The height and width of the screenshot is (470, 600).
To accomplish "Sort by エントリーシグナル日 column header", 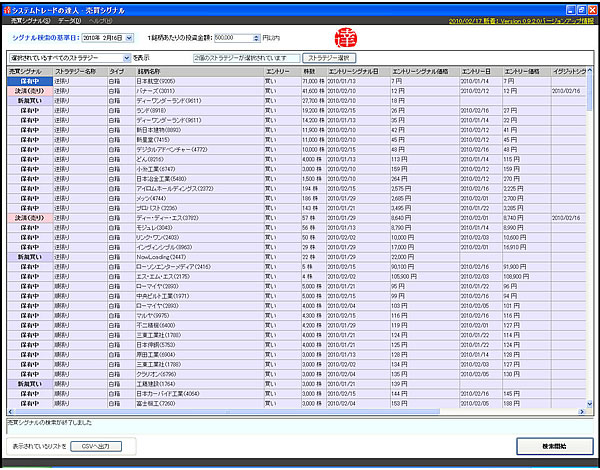I will click(x=358, y=72).
